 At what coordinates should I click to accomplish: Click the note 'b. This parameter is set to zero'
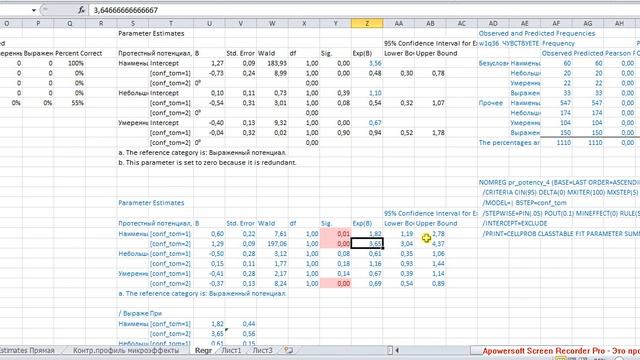pos(207,162)
